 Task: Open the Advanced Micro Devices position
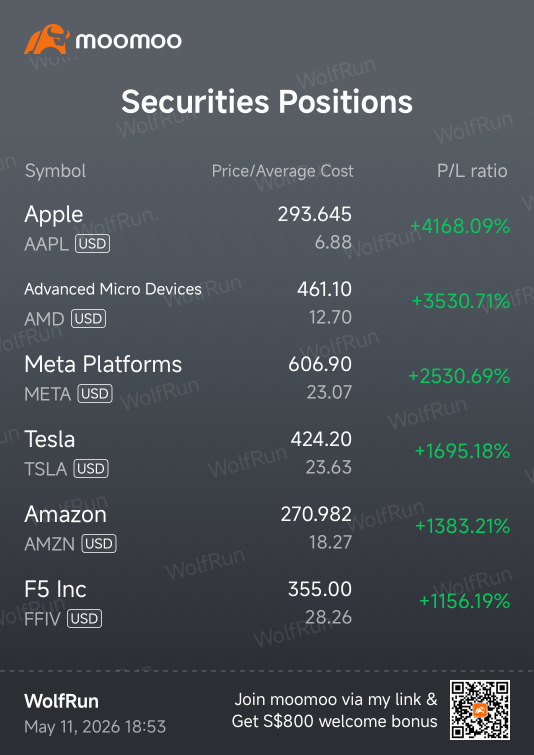(267, 303)
